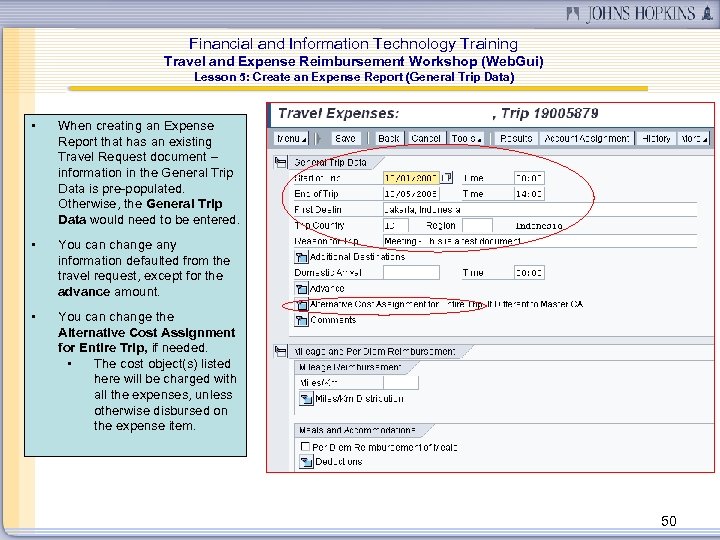Click the Back button
This screenshot has width=720, height=540.
[389, 138]
